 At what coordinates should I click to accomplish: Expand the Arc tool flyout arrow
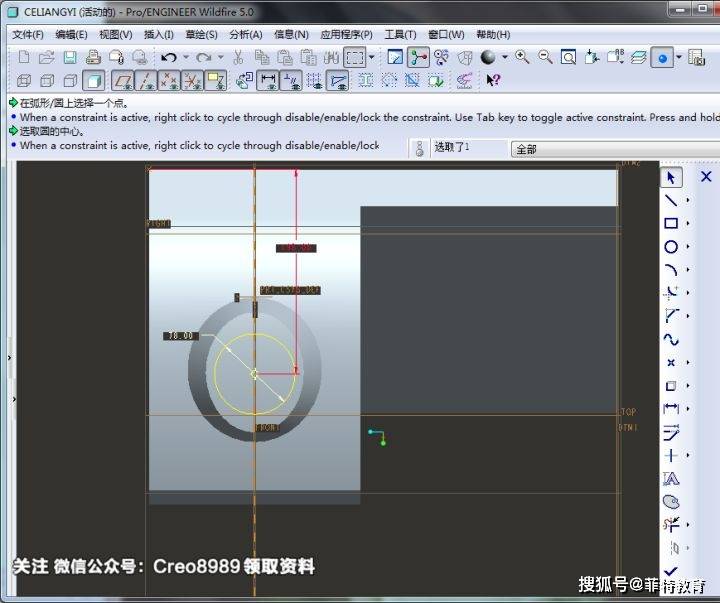[x=688, y=270]
